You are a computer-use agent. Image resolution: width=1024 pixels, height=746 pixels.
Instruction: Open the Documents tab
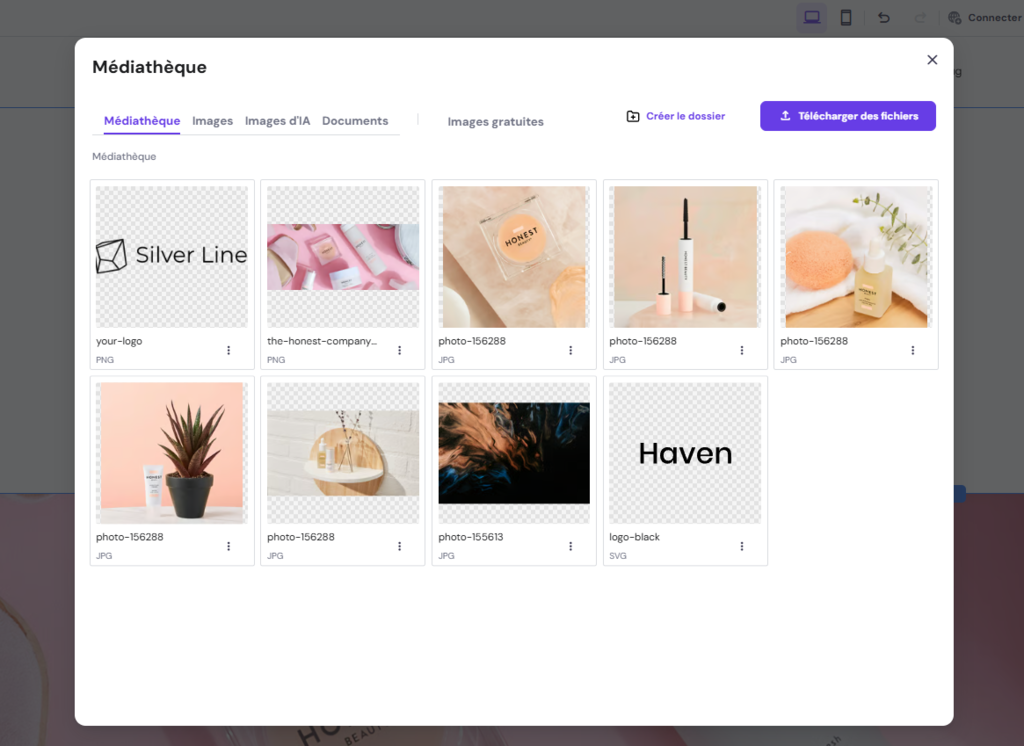pyautogui.click(x=355, y=120)
